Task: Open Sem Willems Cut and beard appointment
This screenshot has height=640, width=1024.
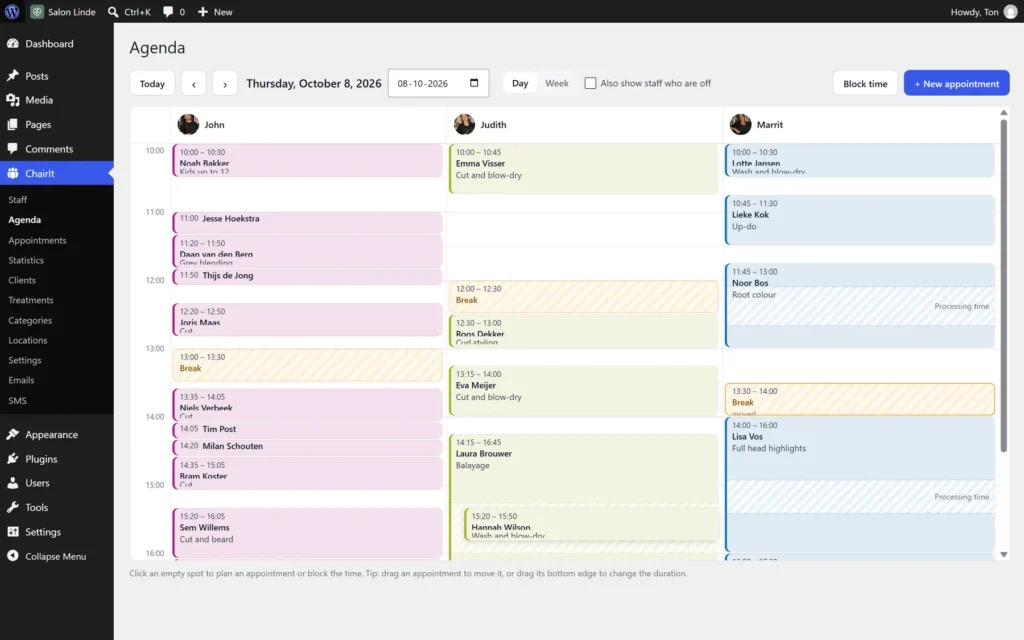Action: coord(308,533)
